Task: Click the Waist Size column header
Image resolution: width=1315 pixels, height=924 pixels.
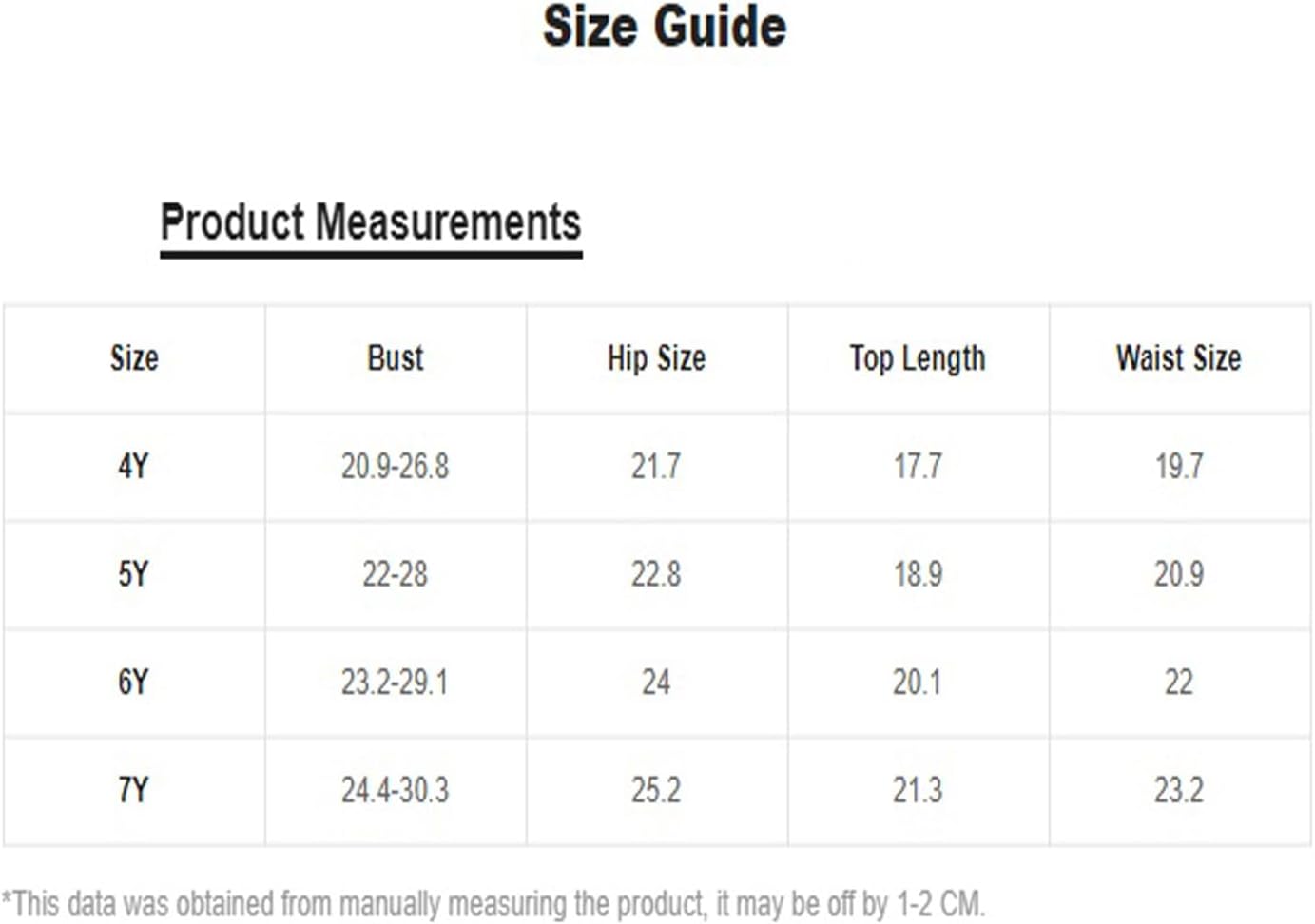Action: 1178,358
